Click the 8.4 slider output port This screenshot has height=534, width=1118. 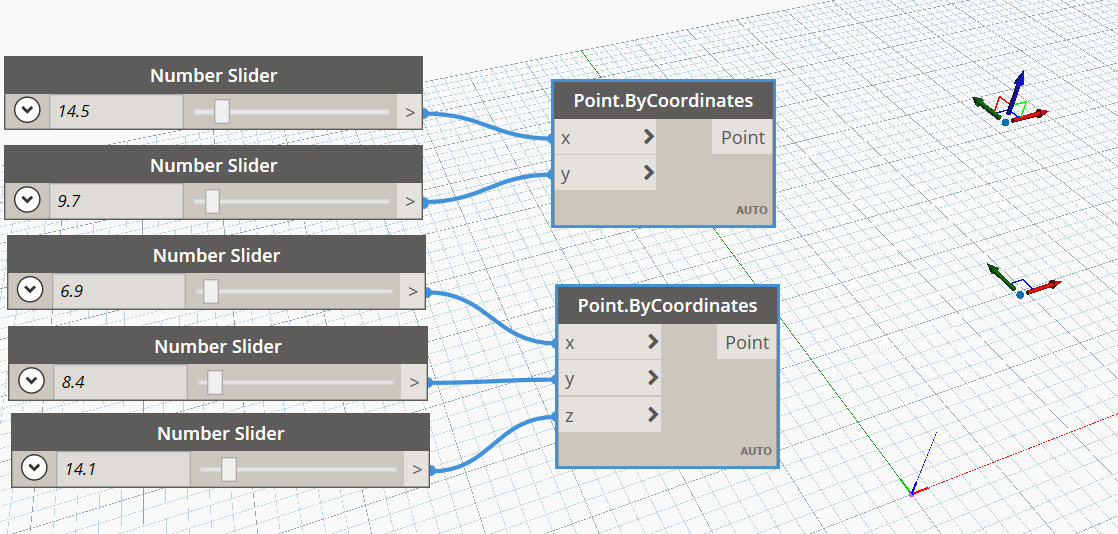pos(414,382)
